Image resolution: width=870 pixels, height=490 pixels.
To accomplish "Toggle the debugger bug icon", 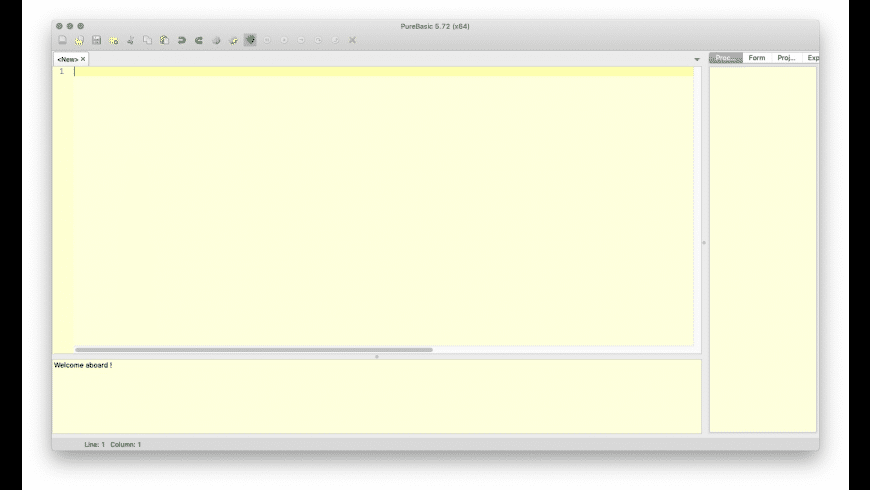I will click(250, 40).
